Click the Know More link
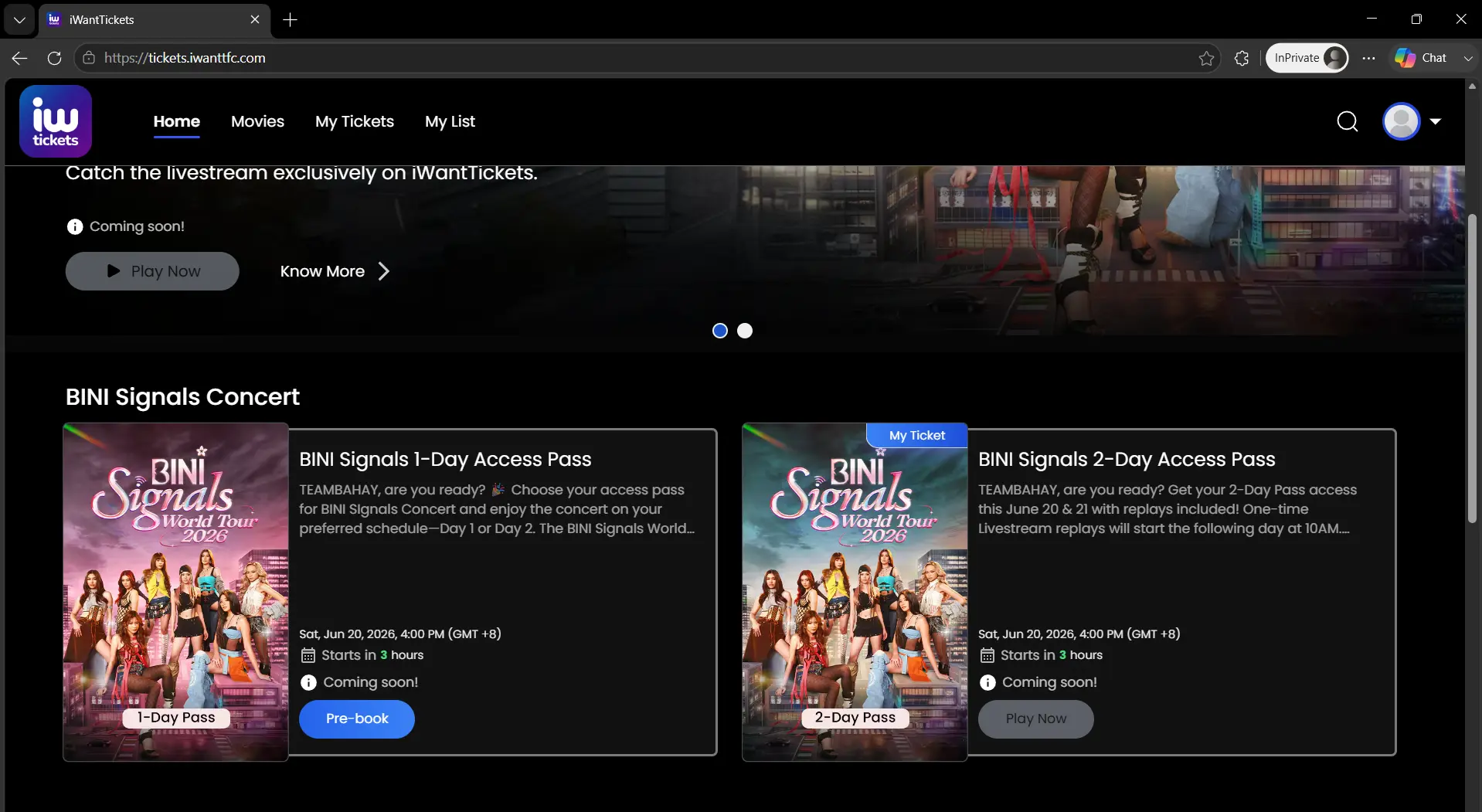This screenshot has height=812, width=1482. 322,271
